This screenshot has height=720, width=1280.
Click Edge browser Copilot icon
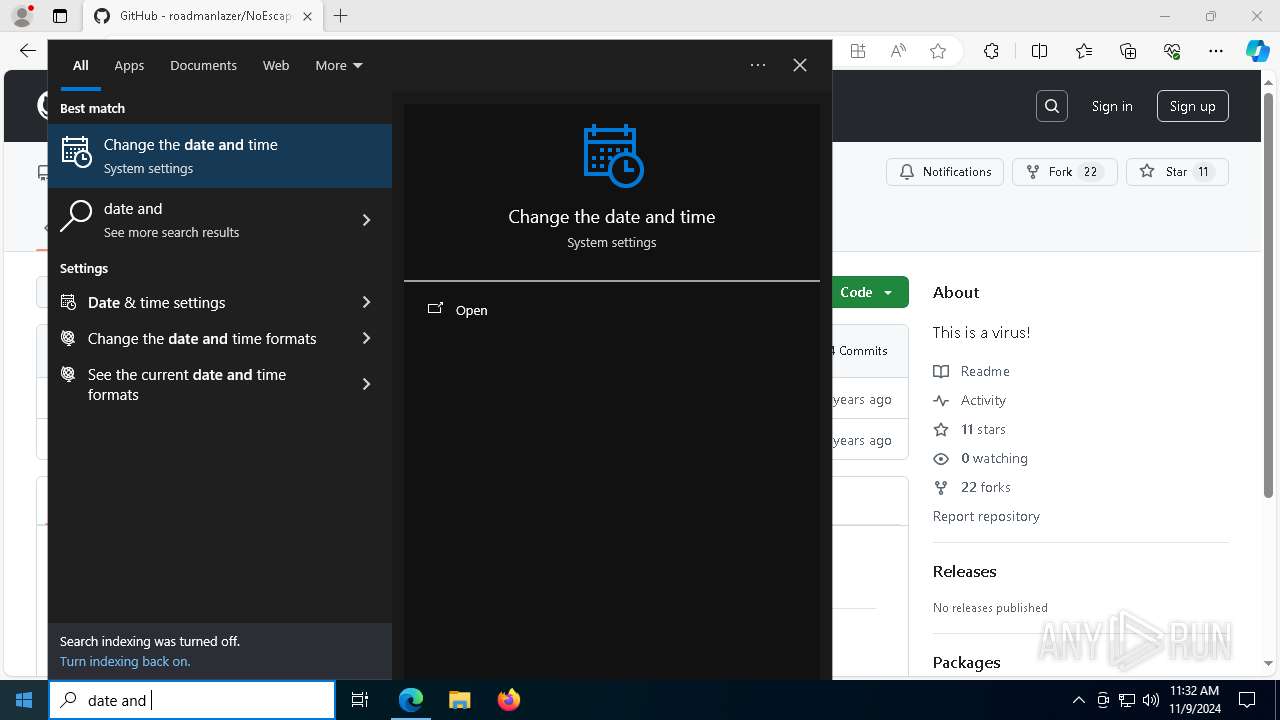1257,51
